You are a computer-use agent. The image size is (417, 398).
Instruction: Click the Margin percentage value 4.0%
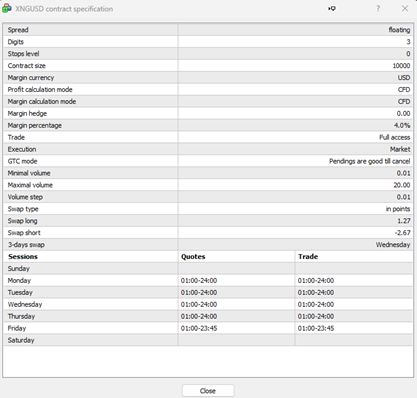(402, 126)
